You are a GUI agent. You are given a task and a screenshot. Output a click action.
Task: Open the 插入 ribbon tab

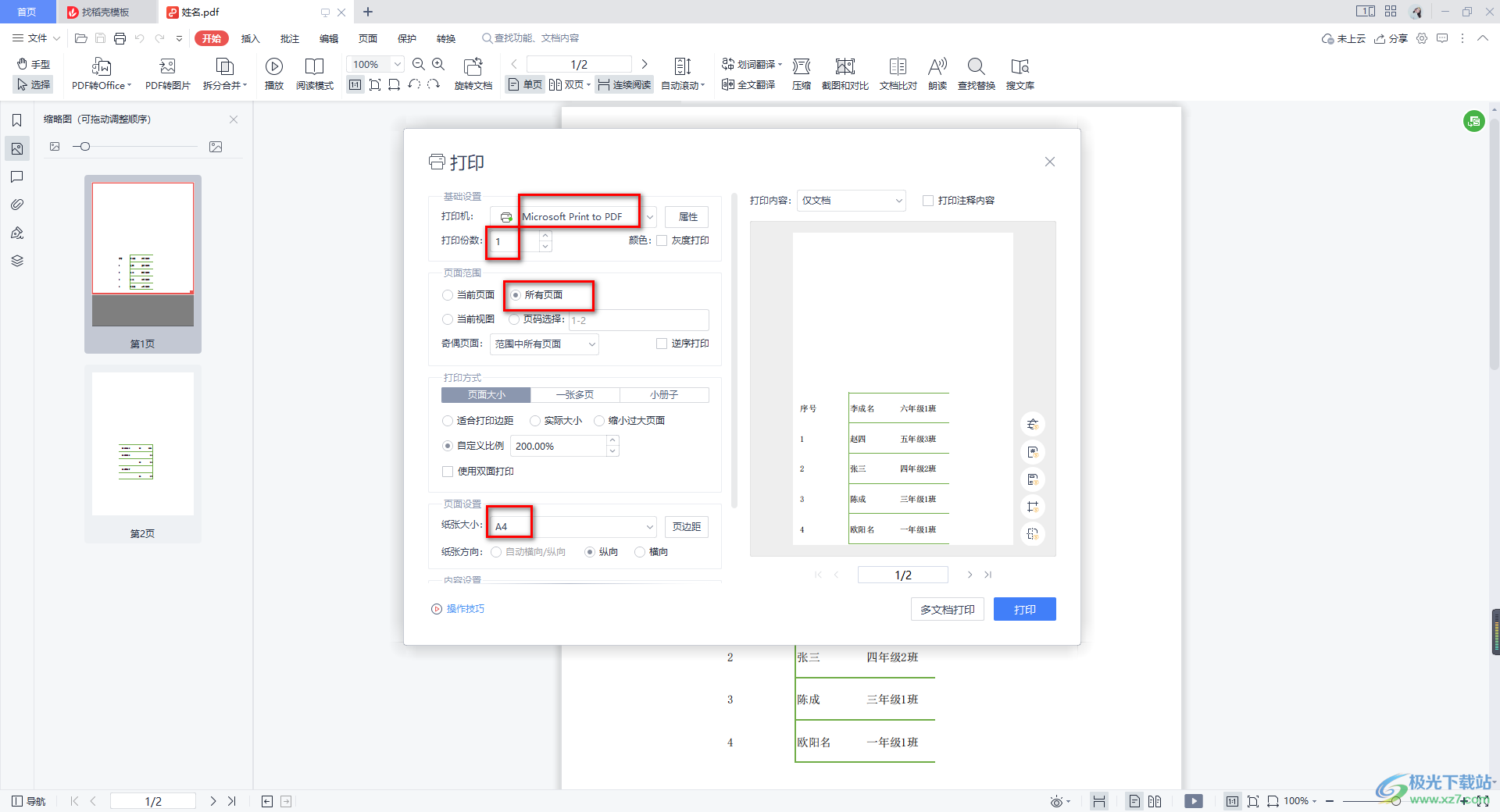click(x=250, y=38)
